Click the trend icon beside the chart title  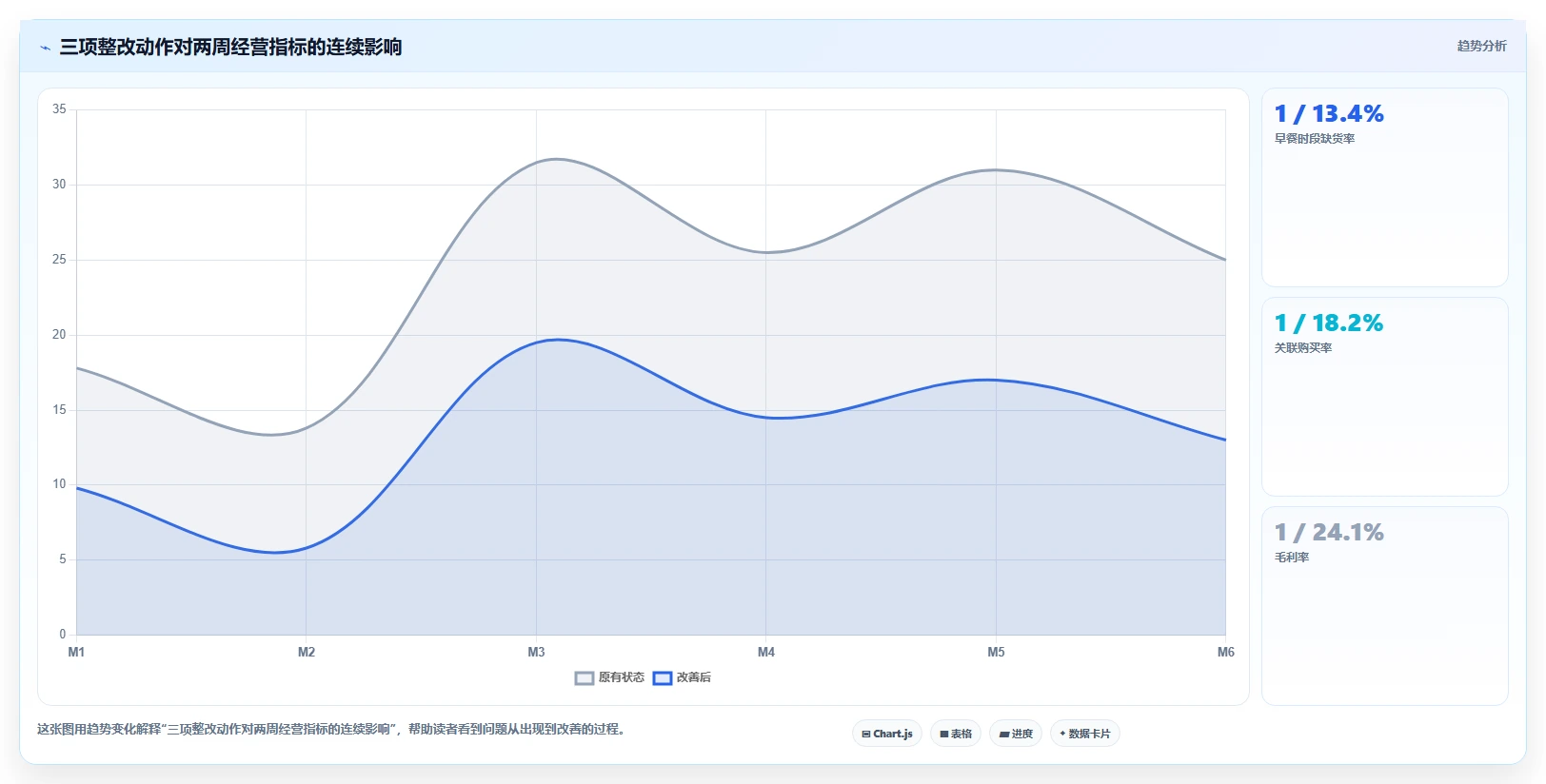(x=45, y=48)
